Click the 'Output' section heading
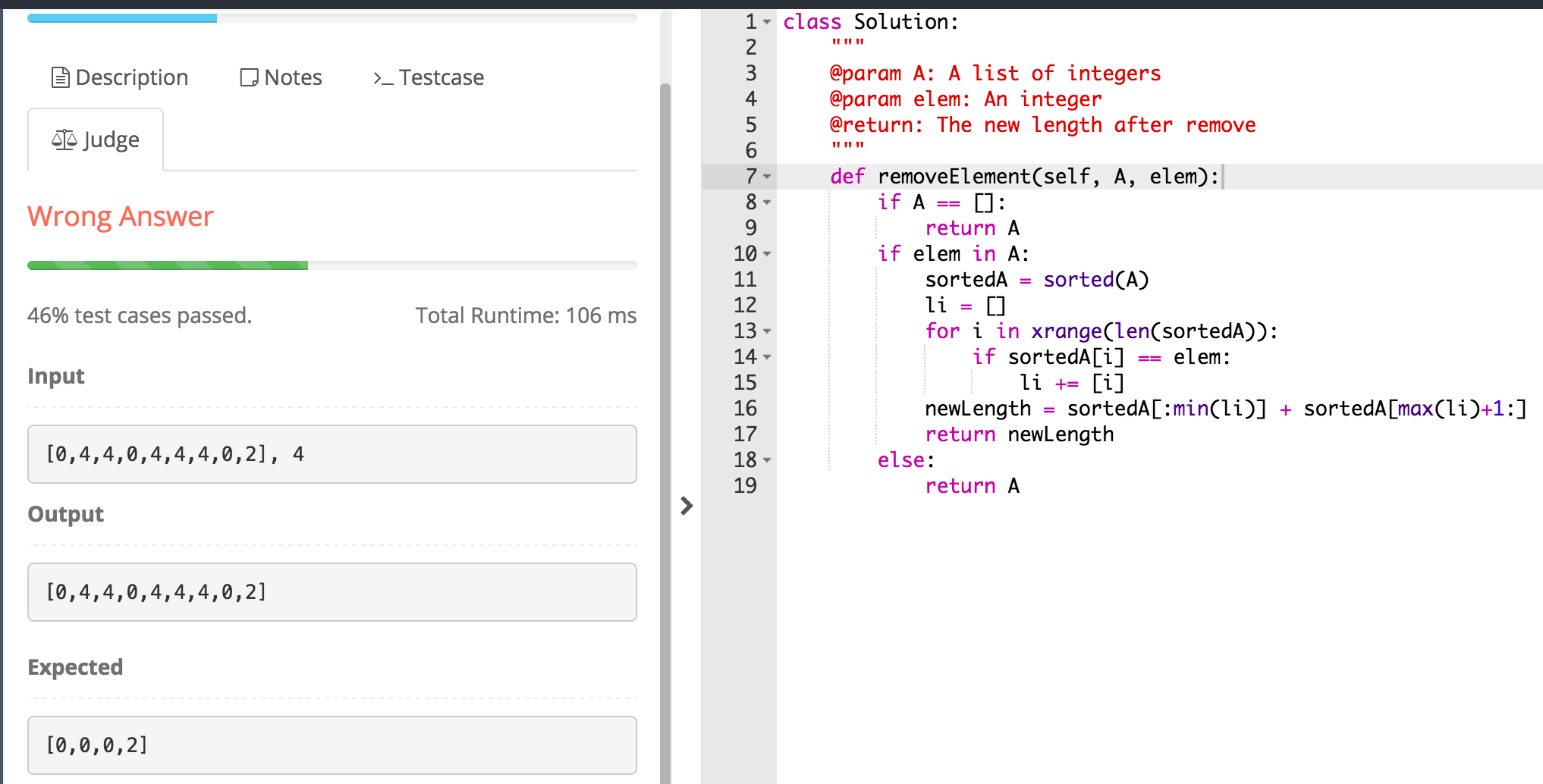The image size is (1543, 784). coord(66,514)
